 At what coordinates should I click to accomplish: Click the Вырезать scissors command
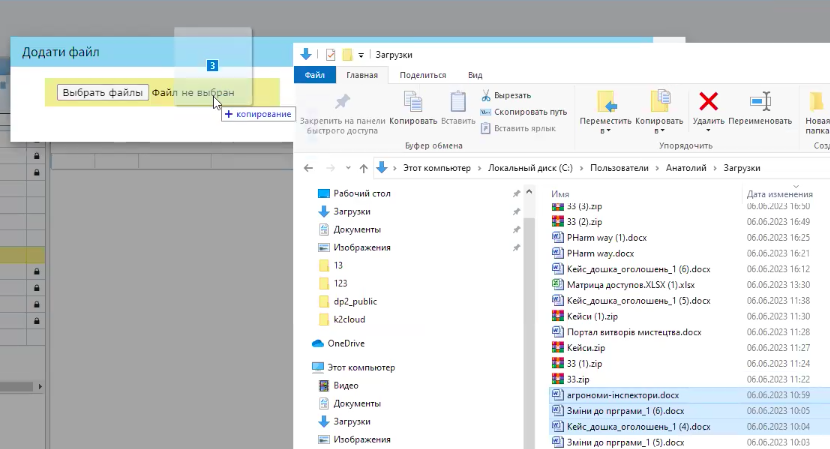(x=506, y=95)
